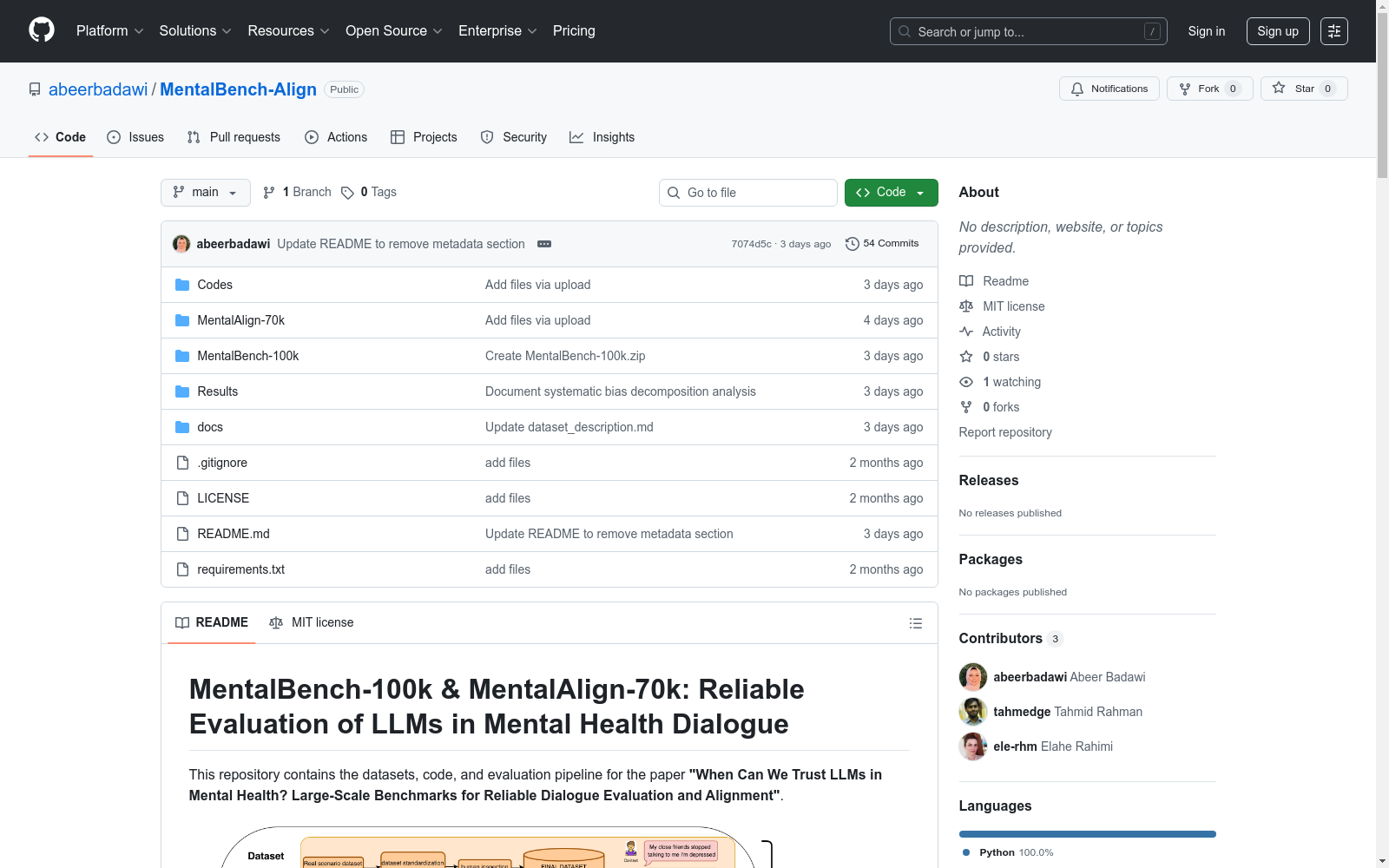Click the fork icon in Fork button
This screenshot has width=1389, height=868.
click(1185, 89)
